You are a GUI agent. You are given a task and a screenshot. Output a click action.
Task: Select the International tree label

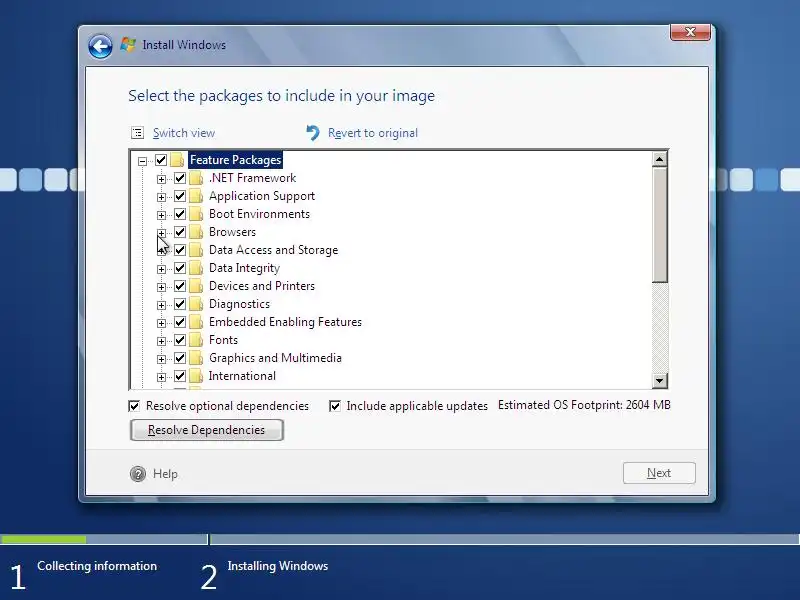(242, 376)
